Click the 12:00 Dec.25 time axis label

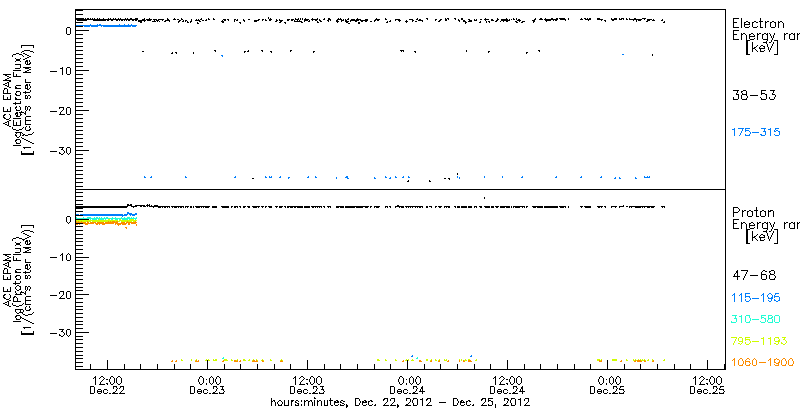[x=708, y=385]
